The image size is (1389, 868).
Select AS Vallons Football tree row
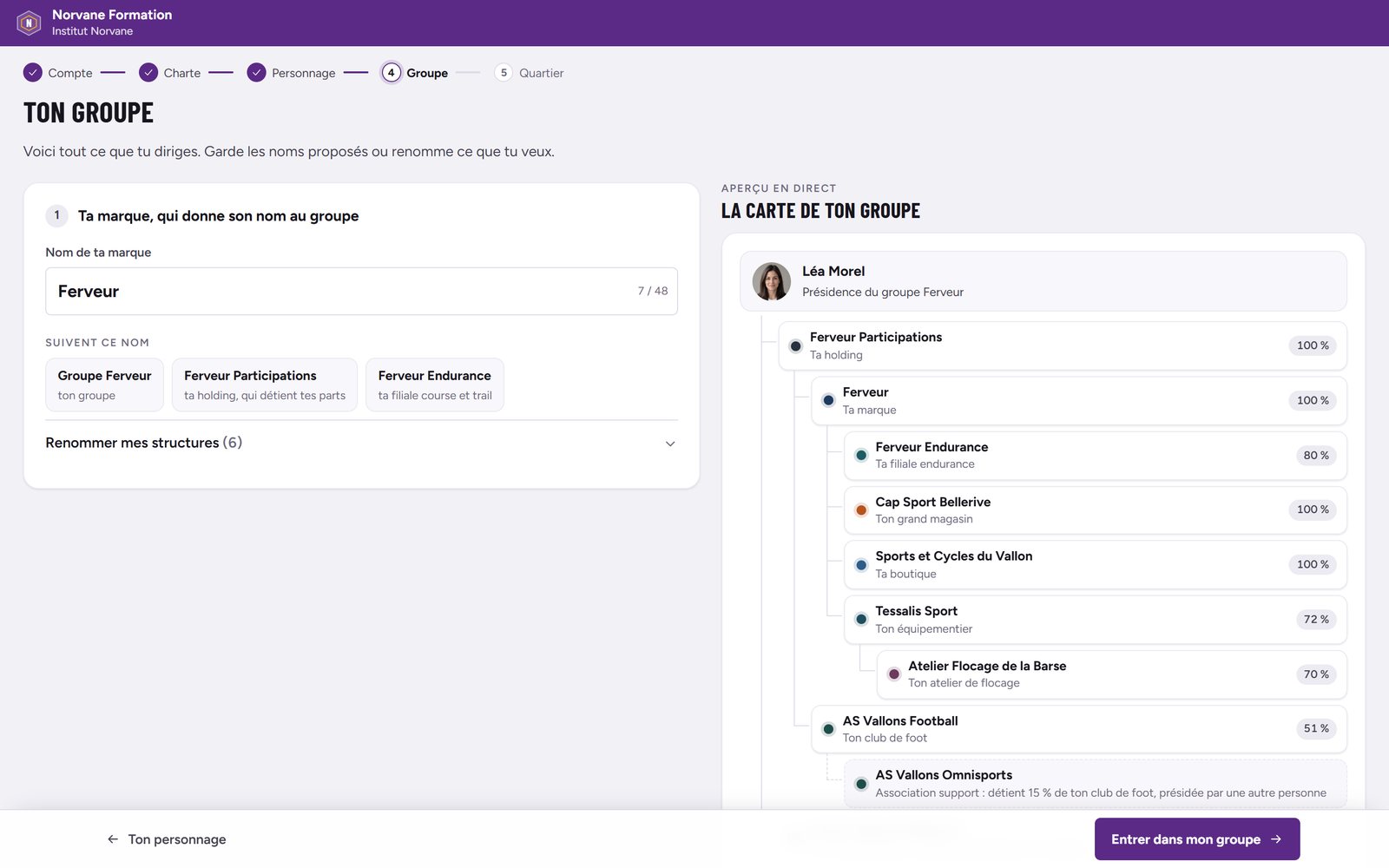click(x=1079, y=729)
